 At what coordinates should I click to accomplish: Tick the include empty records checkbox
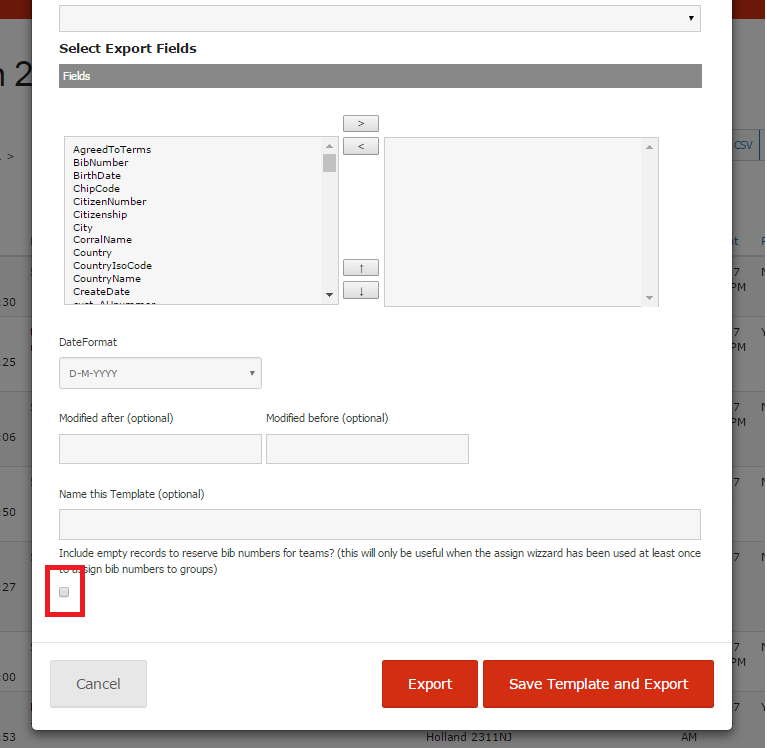click(x=64, y=592)
